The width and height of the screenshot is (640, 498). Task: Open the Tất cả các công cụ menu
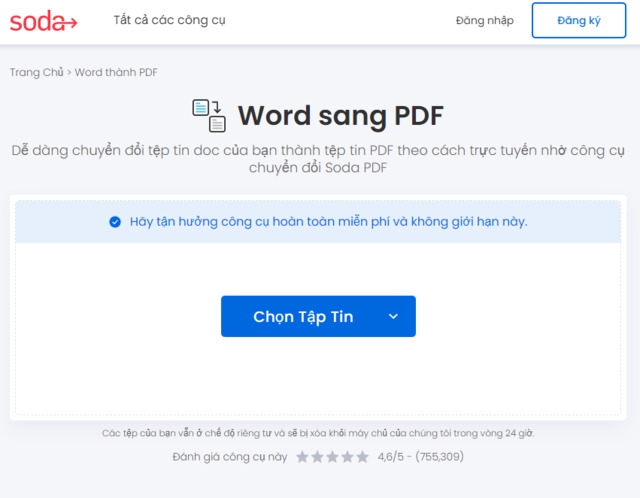pos(169,20)
